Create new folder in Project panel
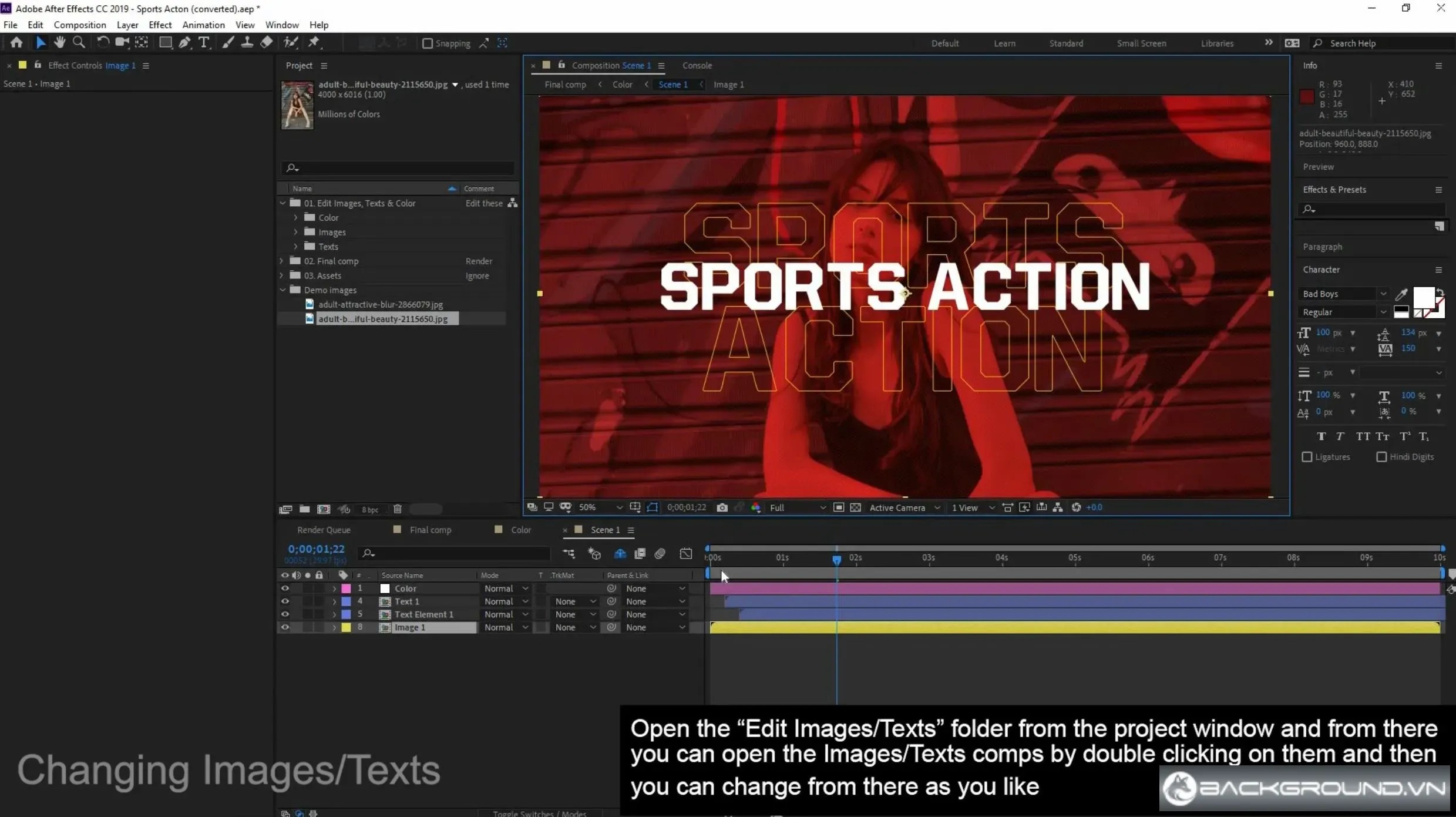 tap(304, 509)
